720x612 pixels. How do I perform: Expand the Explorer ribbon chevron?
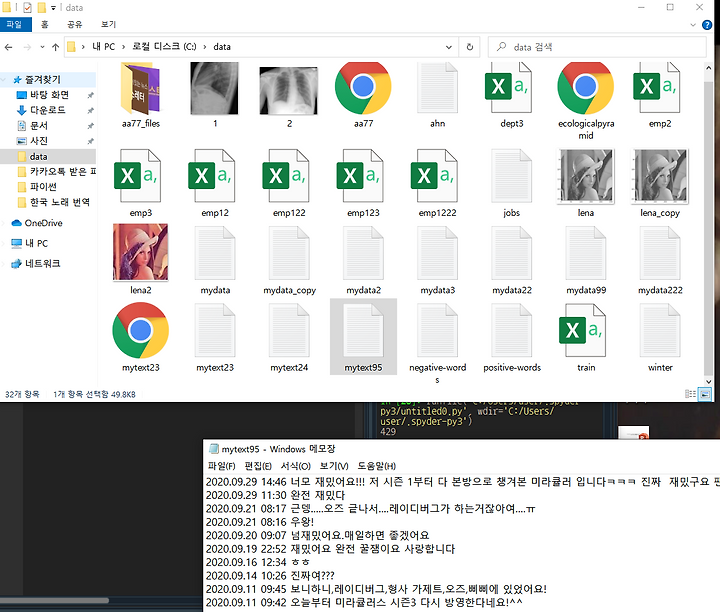693,25
